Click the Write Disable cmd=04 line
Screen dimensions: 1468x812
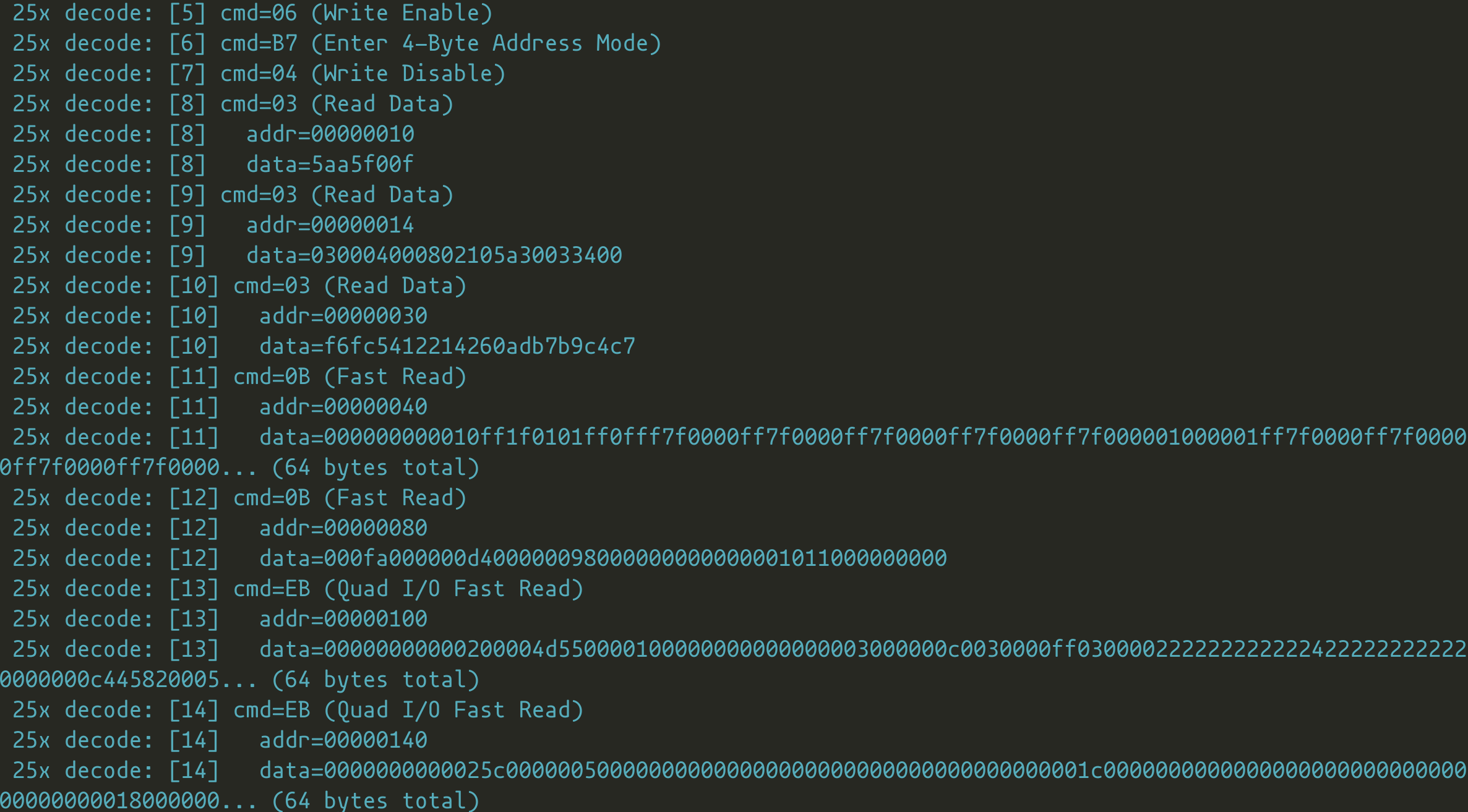[259, 74]
